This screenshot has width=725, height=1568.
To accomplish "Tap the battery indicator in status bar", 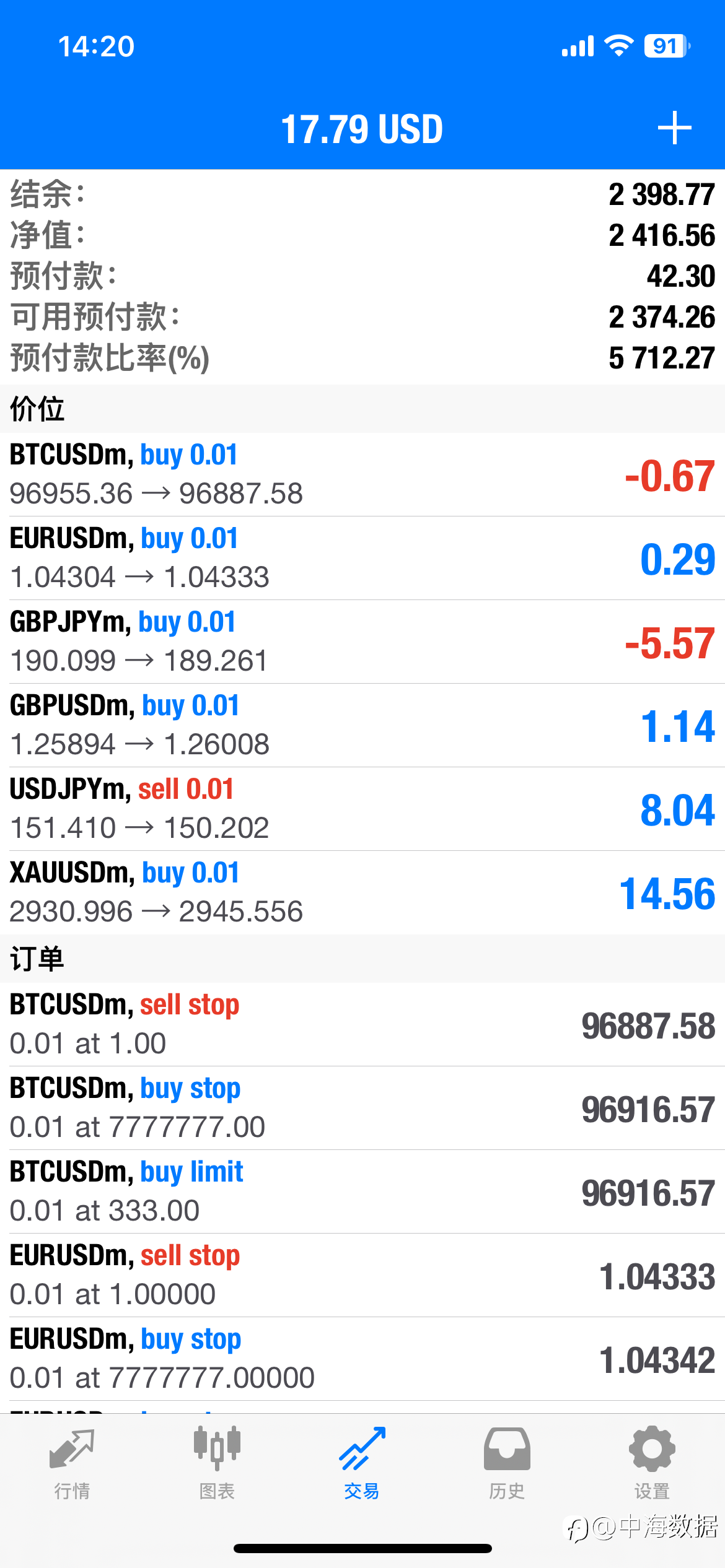I will click(x=667, y=46).
